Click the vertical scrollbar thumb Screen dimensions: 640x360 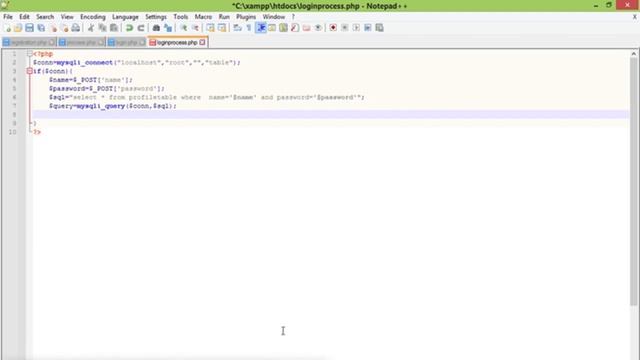pyautogui.click(x=633, y=181)
